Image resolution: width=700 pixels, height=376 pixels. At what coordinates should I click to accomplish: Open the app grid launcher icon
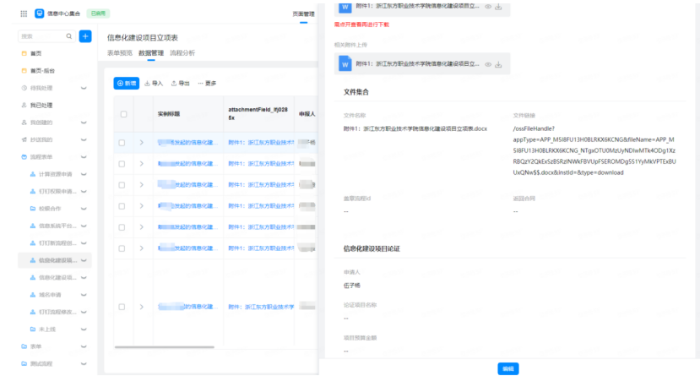(x=24, y=13)
